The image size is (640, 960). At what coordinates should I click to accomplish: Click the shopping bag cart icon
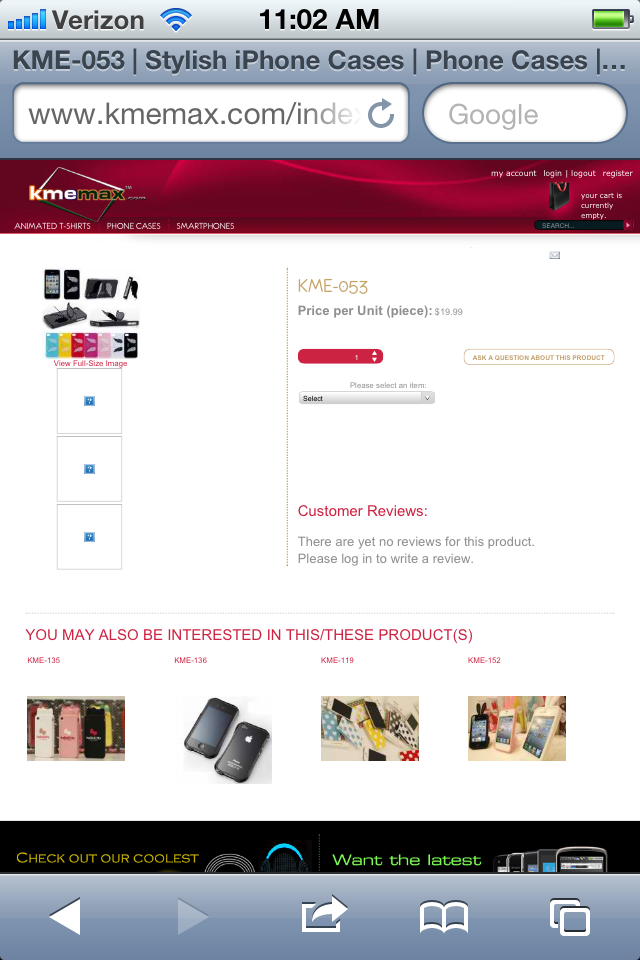click(x=559, y=197)
